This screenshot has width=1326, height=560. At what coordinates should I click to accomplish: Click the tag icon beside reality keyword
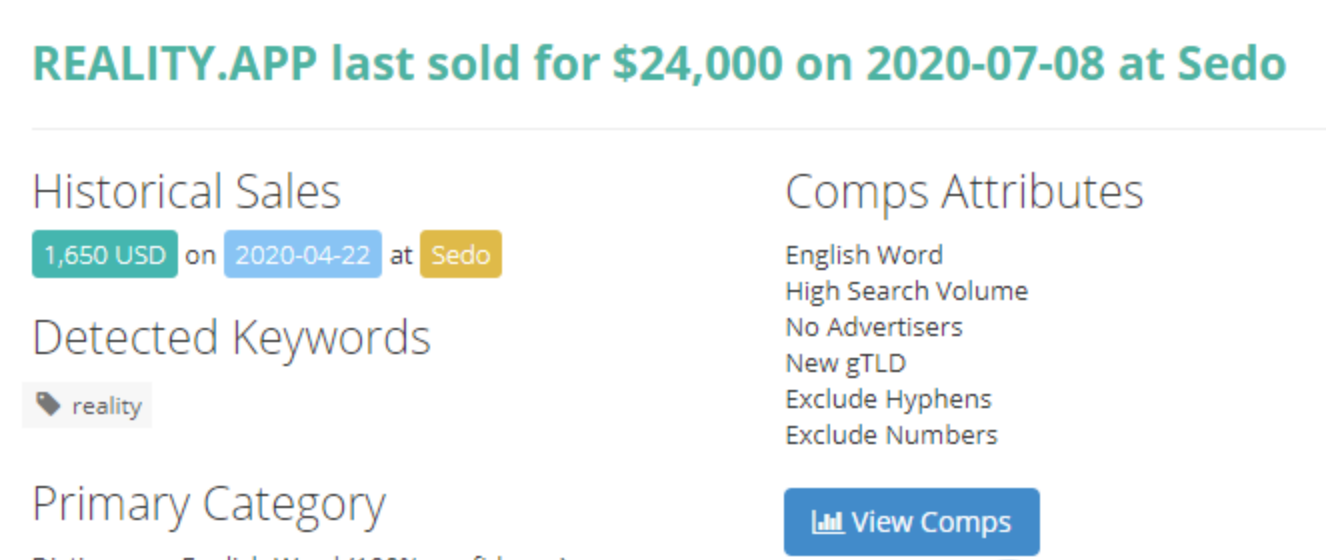click(48, 404)
